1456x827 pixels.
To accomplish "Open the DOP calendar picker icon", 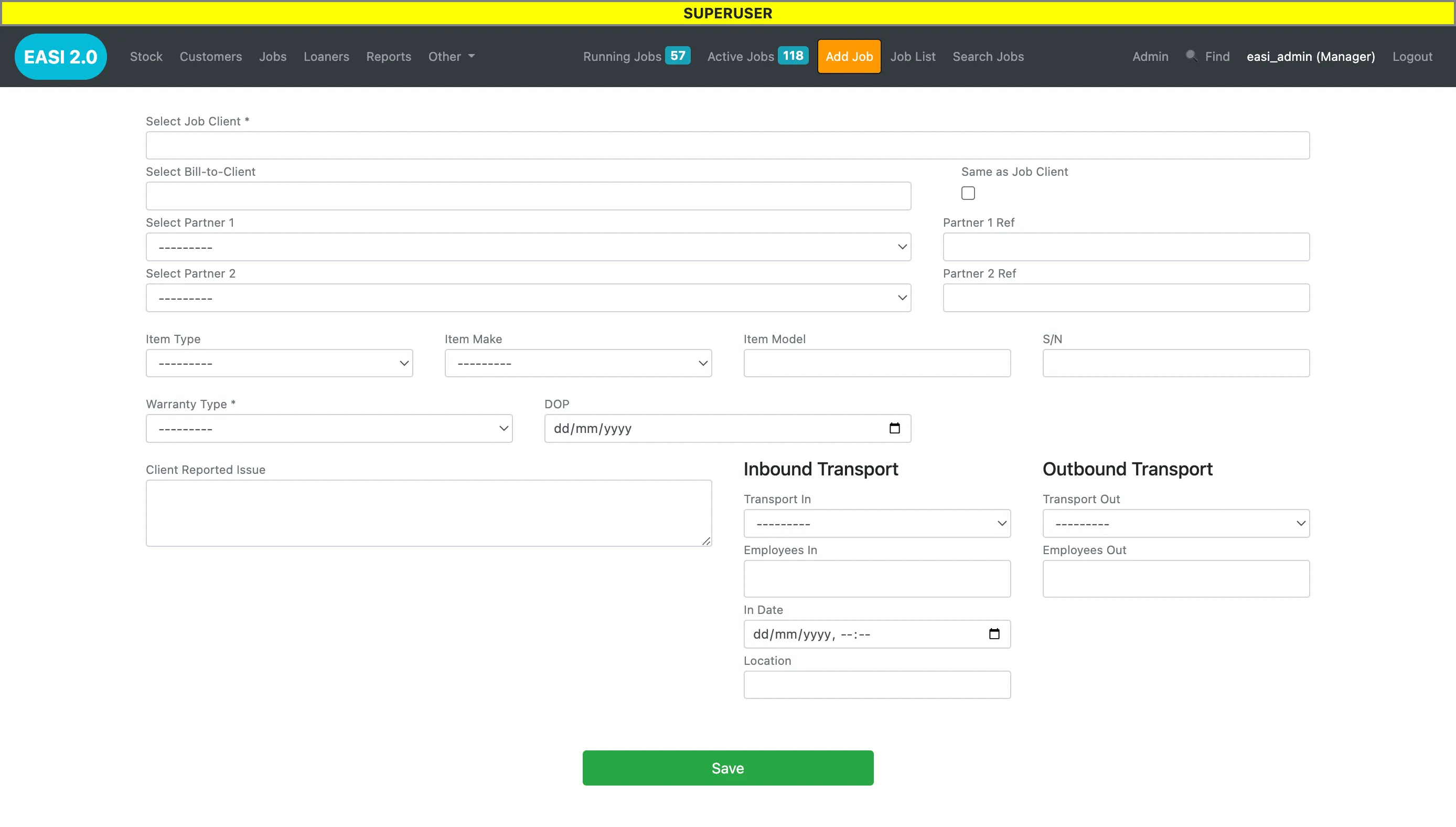I will (x=895, y=428).
